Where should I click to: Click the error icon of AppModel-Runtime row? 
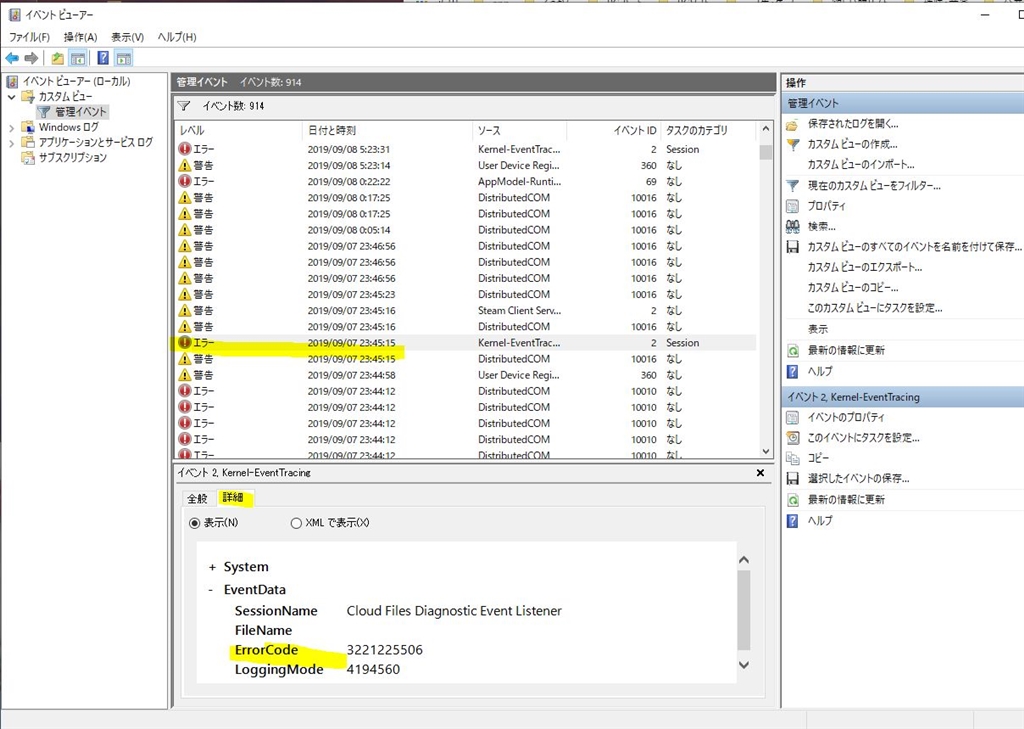pos(185,181)
